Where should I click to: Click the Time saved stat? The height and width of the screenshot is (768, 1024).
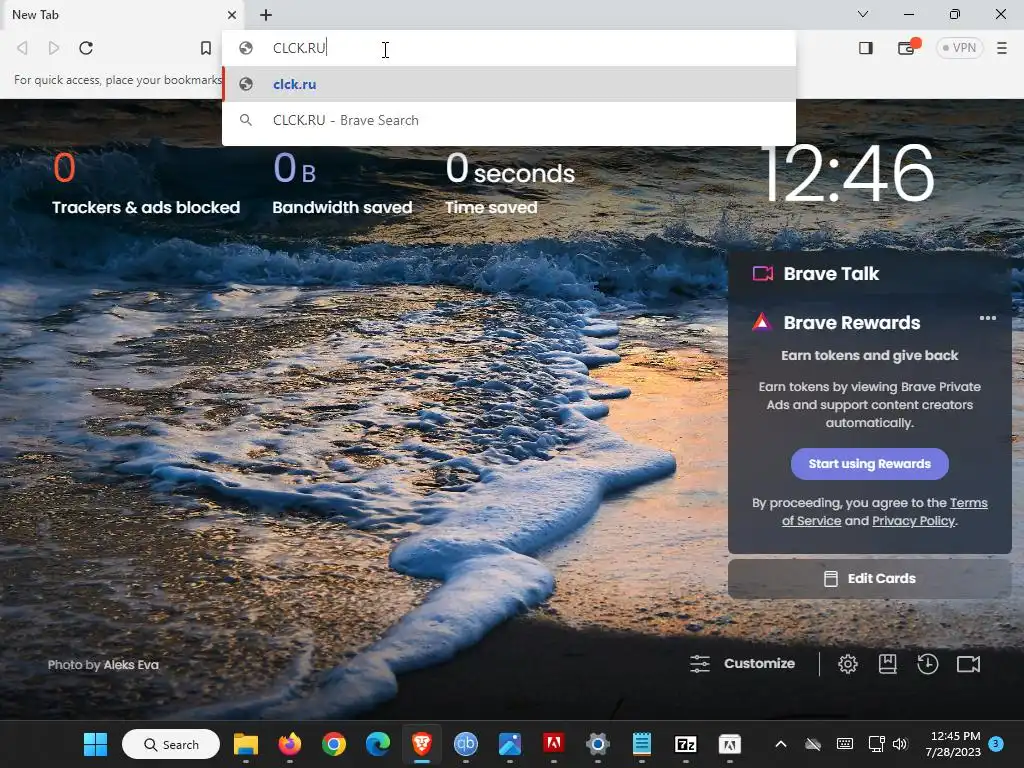(509, 184)
